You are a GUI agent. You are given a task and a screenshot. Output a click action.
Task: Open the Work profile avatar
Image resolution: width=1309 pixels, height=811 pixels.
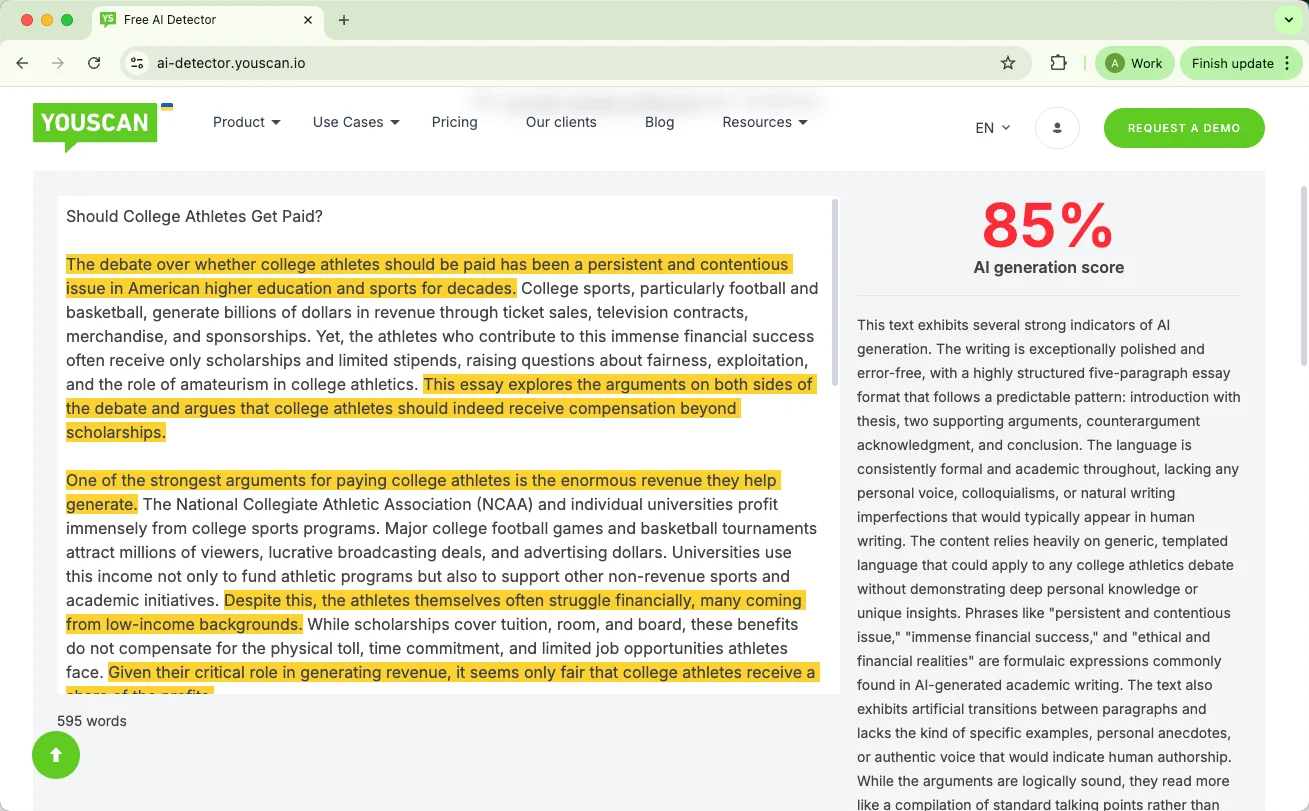1134,62
